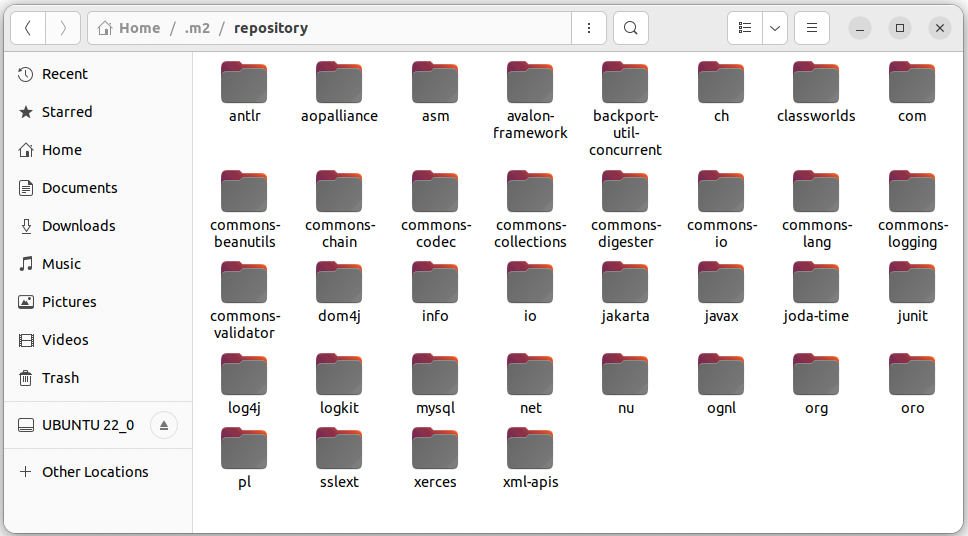Click the ognl folder name
Viewport: 968px width, 536px height.
pyautogui.click(x=721, y=408)
